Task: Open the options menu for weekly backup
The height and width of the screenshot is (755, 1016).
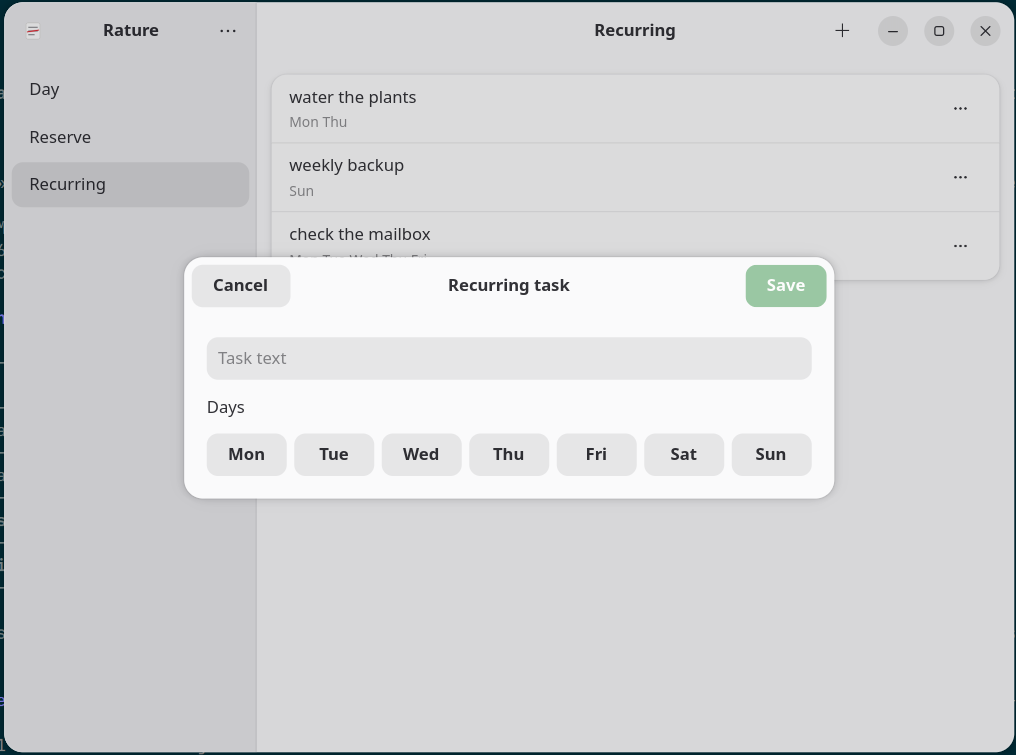Action: coord(960,177)
